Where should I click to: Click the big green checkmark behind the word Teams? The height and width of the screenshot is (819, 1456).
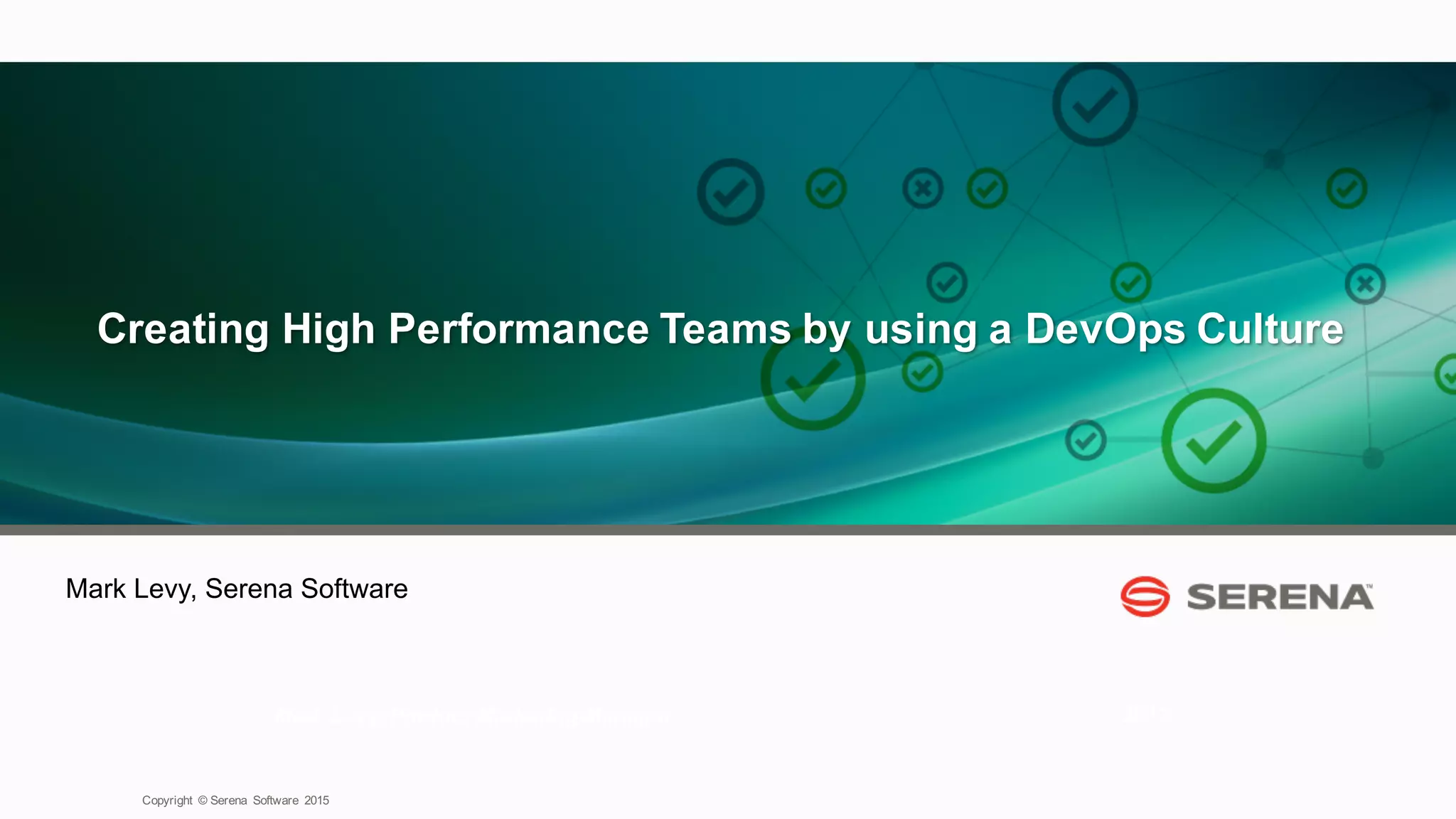[x=813, y=380]
